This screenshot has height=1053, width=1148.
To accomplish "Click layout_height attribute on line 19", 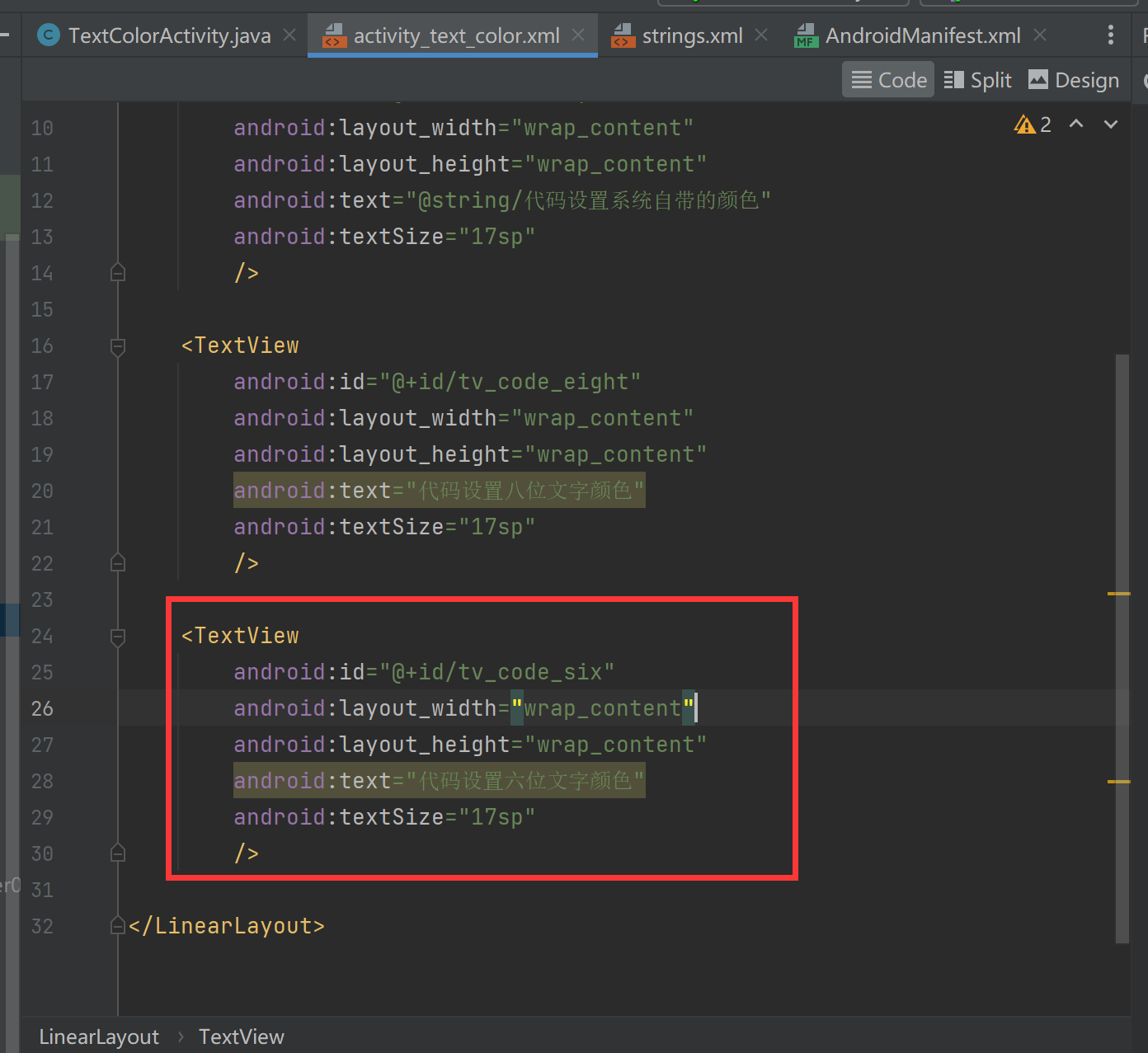I will (470, 454).
